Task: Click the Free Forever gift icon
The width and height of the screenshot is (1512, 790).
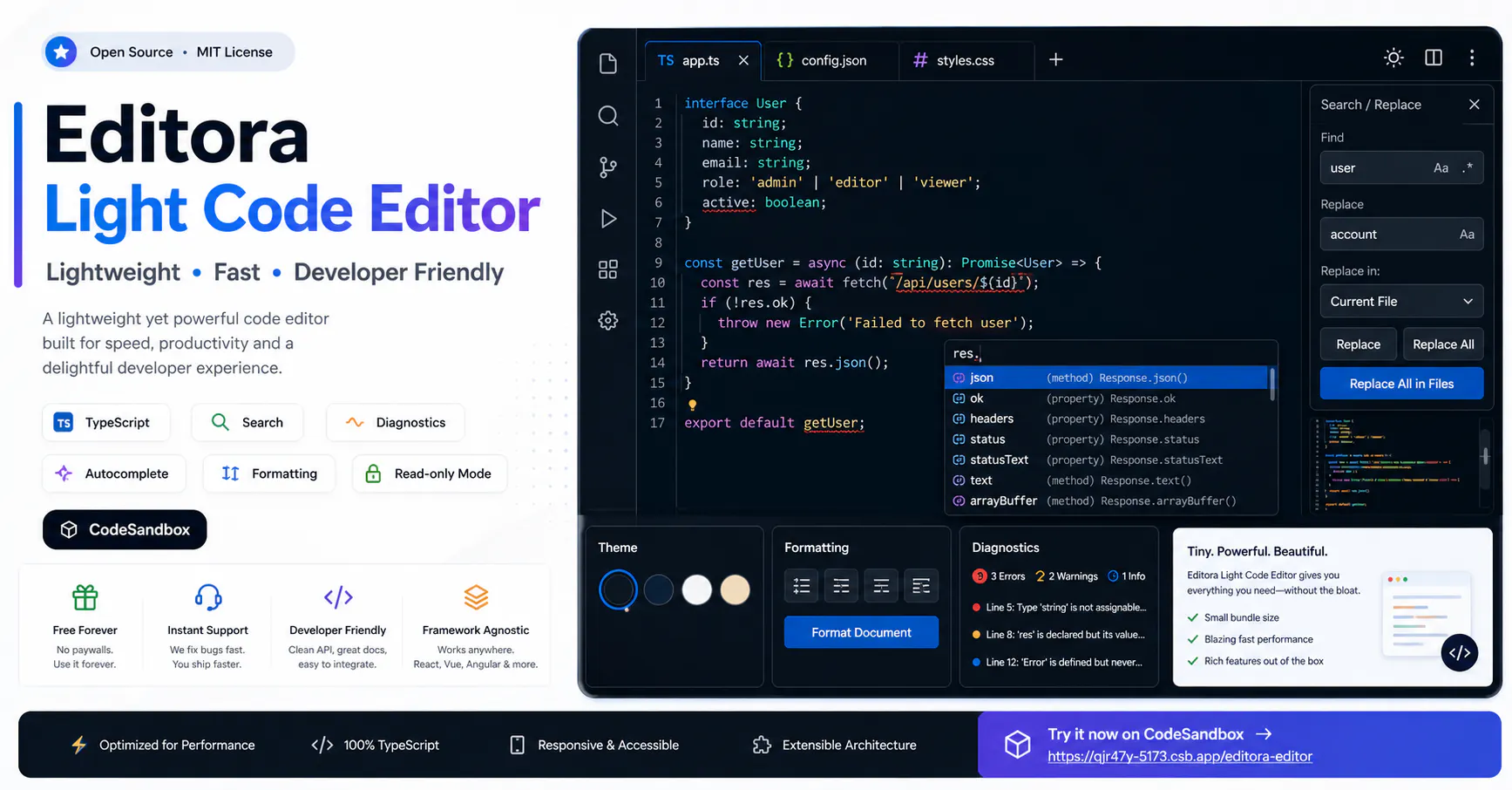Action: (x=85, y=597)
